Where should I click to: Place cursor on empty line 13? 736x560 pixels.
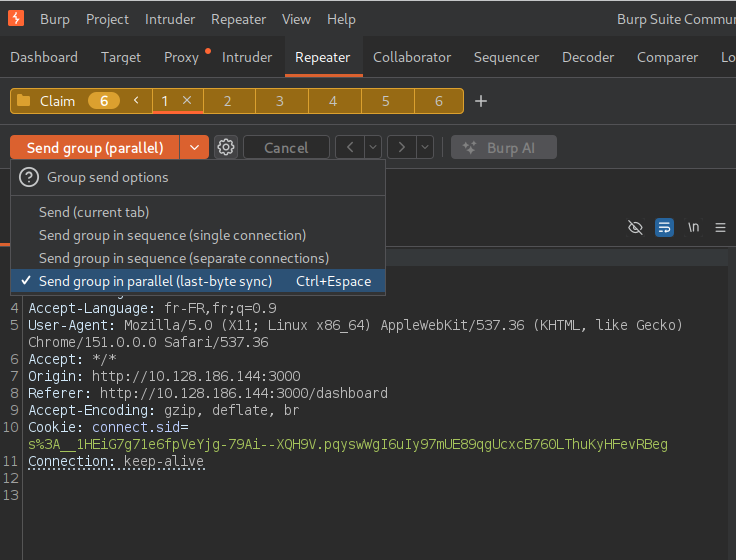(376, 495)
